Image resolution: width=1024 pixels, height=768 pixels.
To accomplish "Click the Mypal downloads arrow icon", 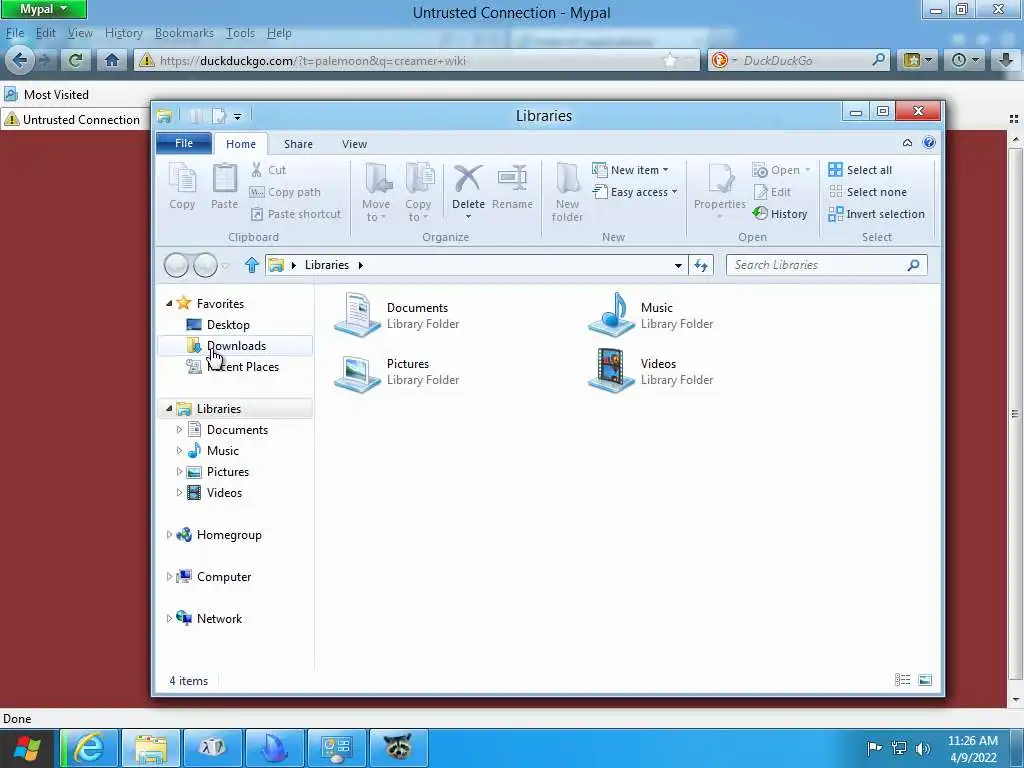I will click(1005, 60).
